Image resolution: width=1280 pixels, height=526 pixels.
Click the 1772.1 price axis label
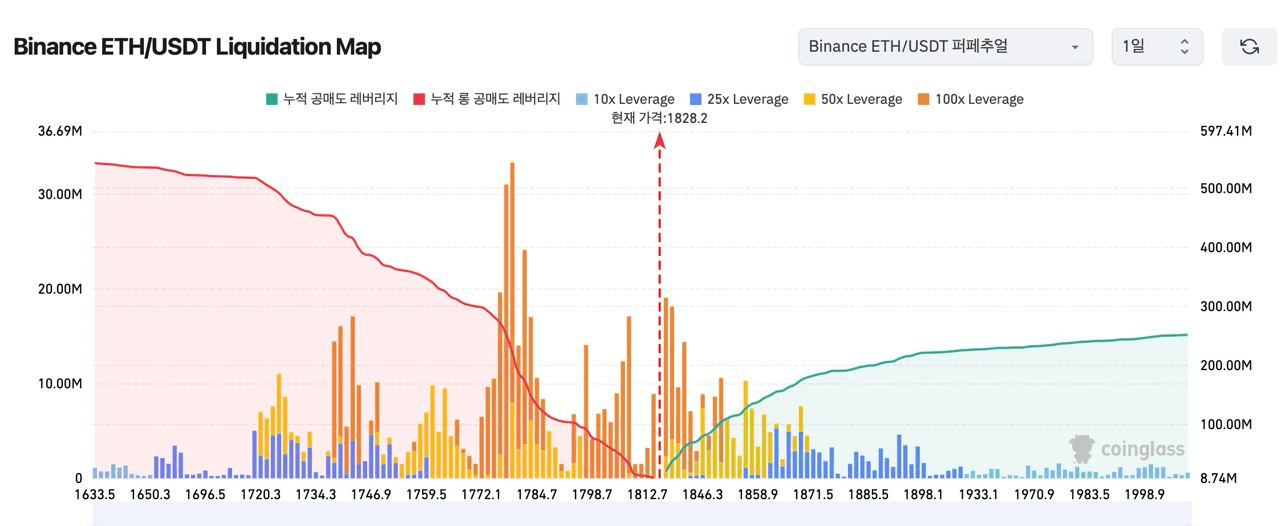(482, 494)
